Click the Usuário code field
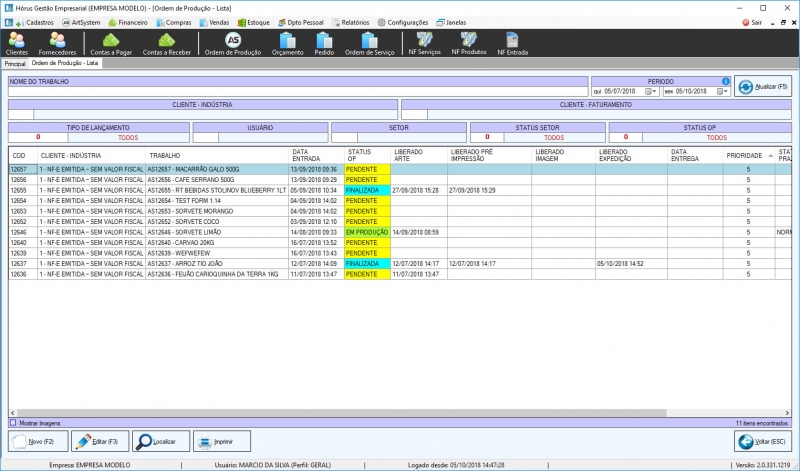 (x=206, y=137)
